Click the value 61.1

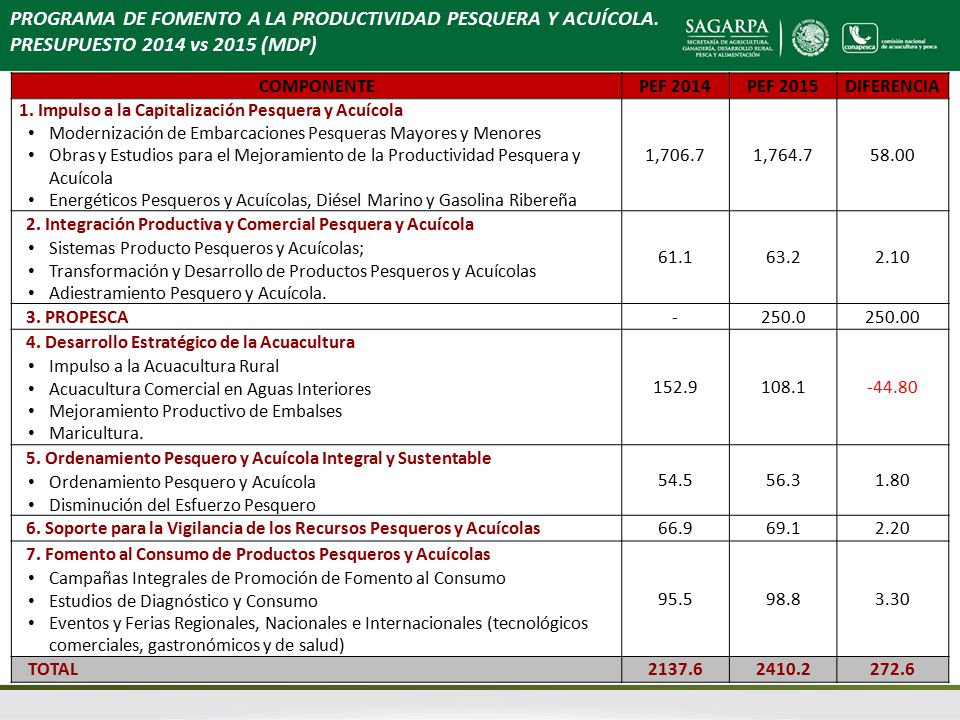pyautogui.click(x=675, y=257)
